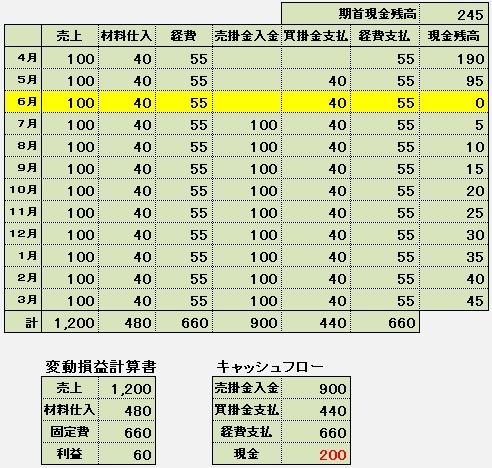Click the 7月 row label

point(23,124)
